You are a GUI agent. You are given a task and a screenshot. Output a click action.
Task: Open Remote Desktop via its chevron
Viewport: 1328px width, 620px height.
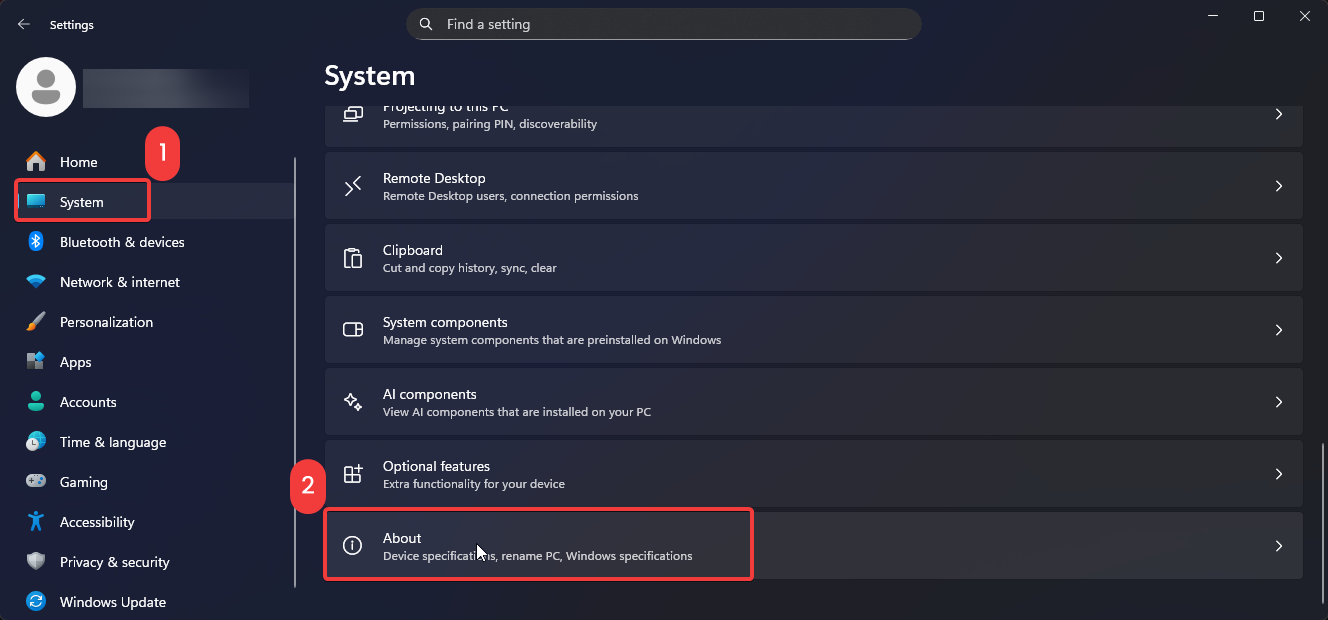(1279, 186)
